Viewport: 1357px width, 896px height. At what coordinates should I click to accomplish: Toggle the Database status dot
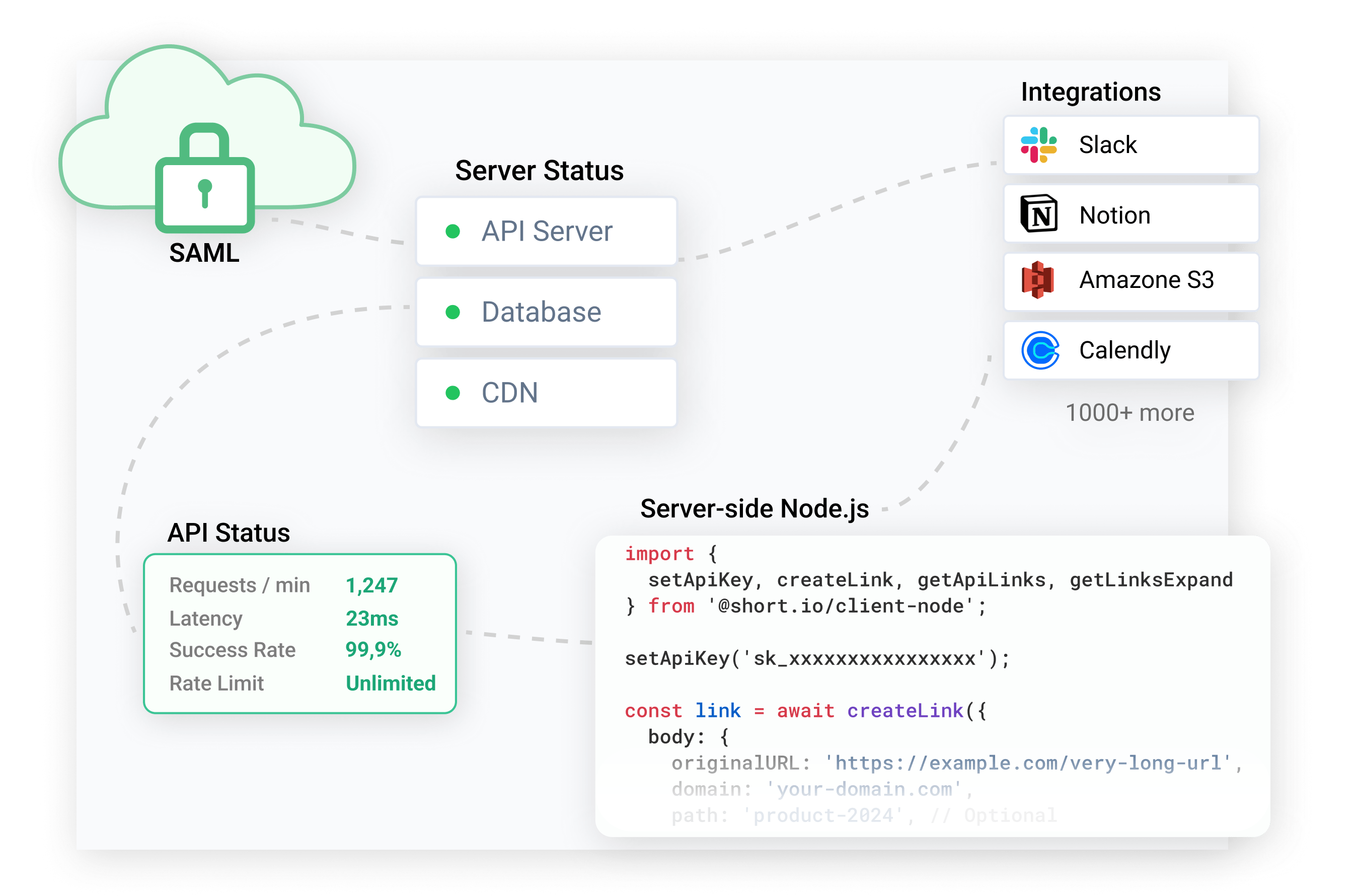453,312
